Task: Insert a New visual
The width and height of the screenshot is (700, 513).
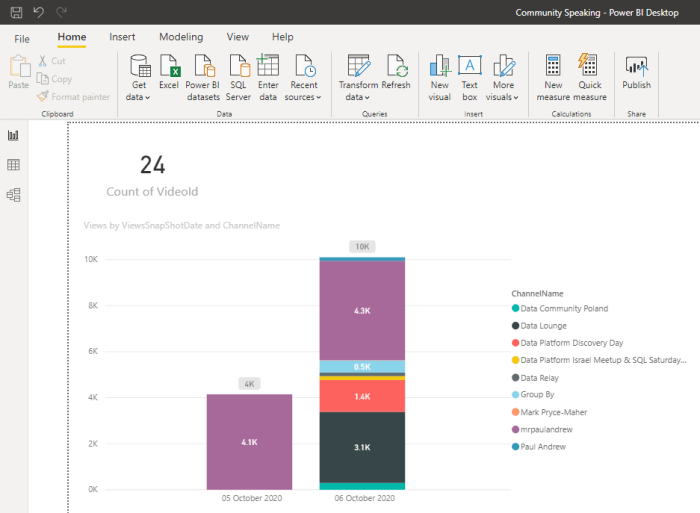Action: tap(439, 76)
